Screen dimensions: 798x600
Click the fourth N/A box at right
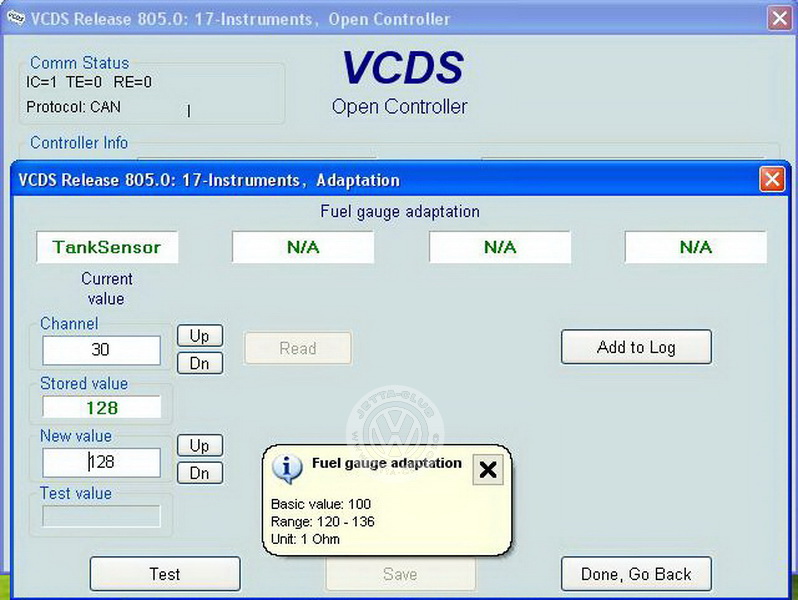(696, 247)
